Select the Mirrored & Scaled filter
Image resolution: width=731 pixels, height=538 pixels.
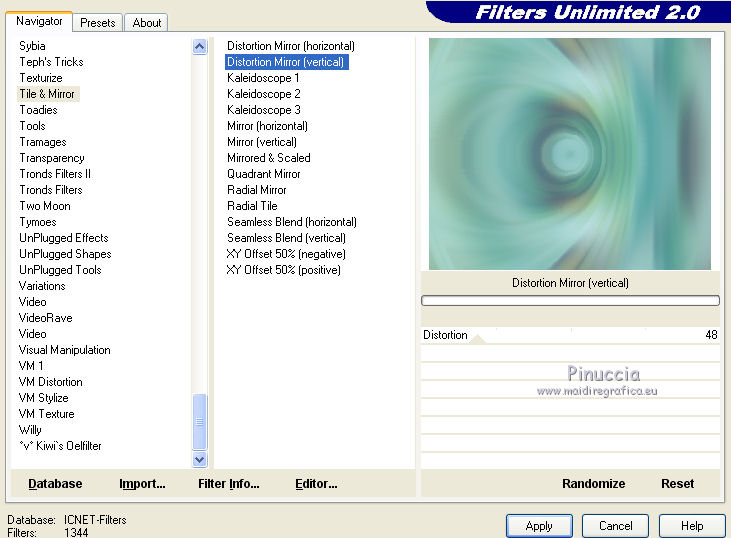click(269, 158)
